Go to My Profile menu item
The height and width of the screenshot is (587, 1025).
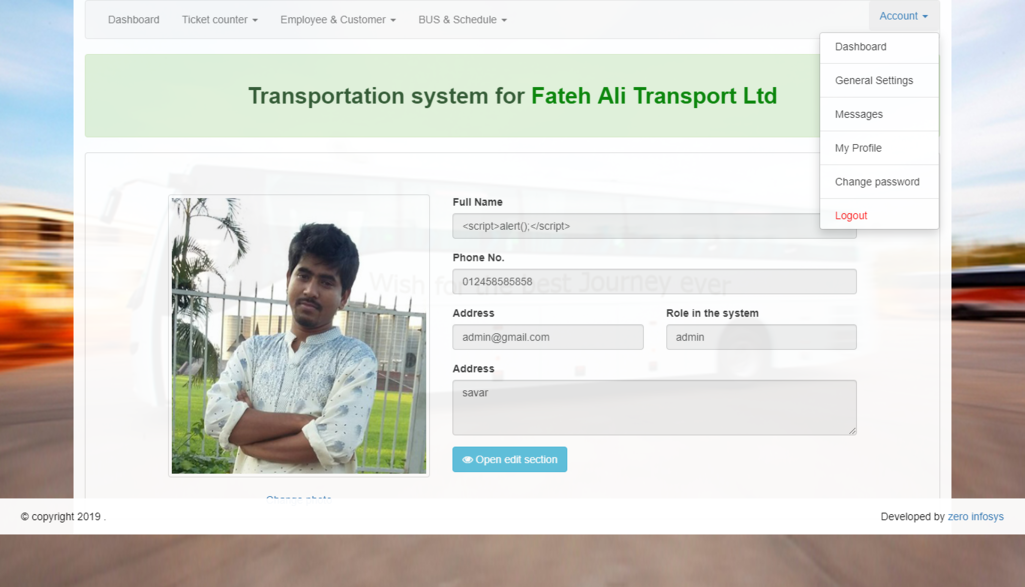coord(858,148)
